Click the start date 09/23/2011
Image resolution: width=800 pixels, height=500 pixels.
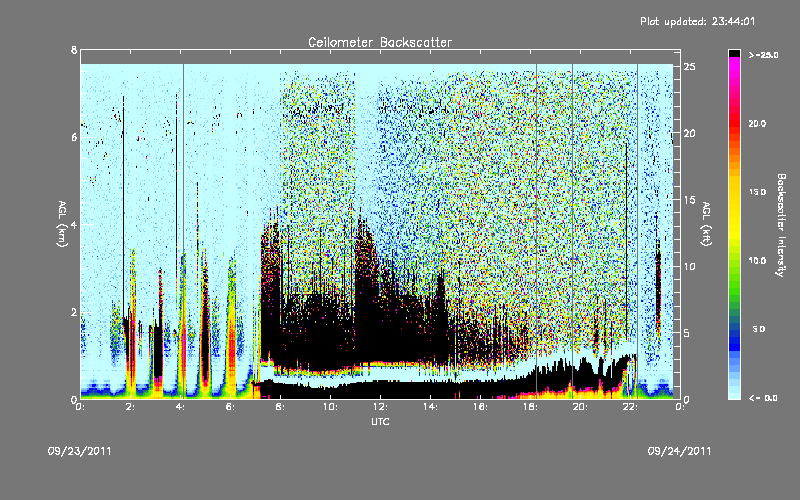(80, 451)
